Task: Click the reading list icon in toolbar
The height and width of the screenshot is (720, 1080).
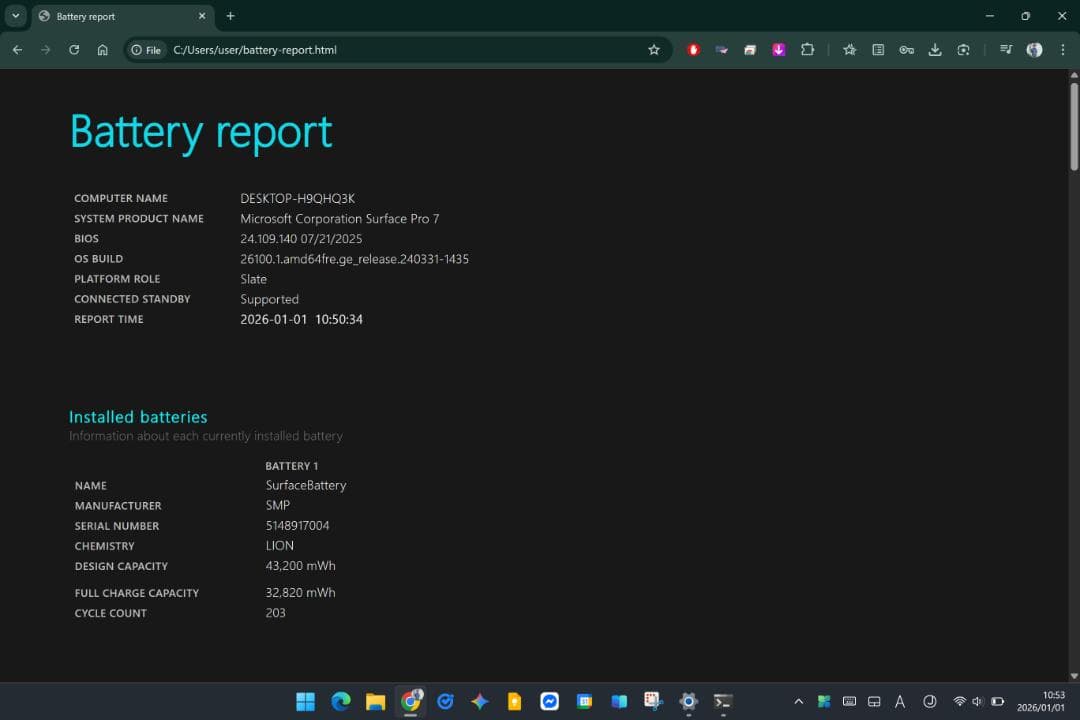Action: coord(878,49)
